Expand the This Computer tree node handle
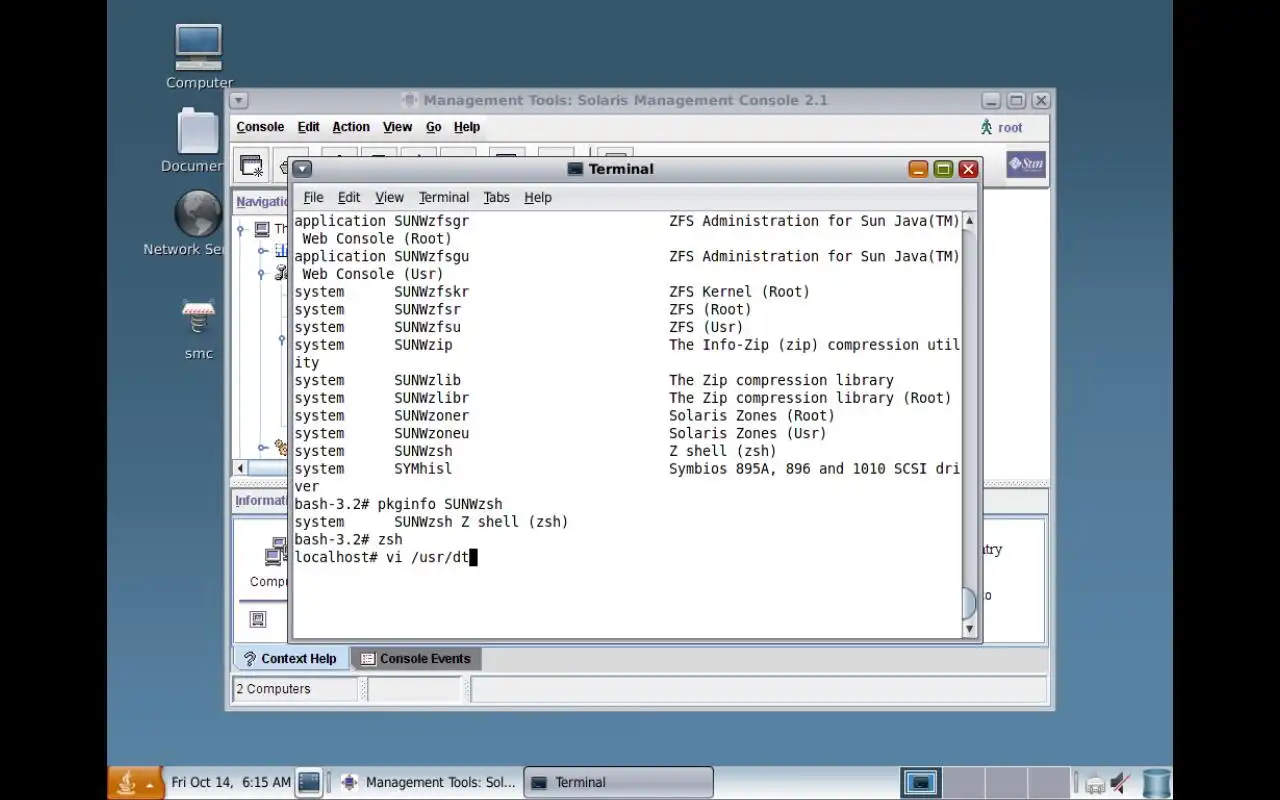1280x800 pixels. pos(241,229)
